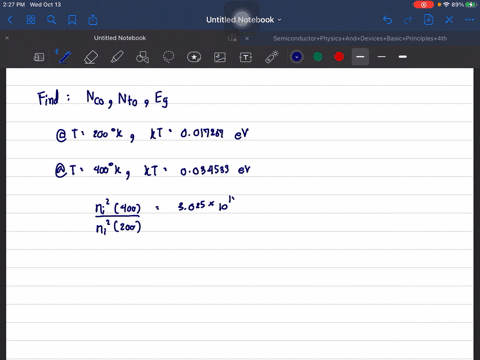Select the Lasso tool
Viewport: 480px width, 360px height.
(168, 57)
